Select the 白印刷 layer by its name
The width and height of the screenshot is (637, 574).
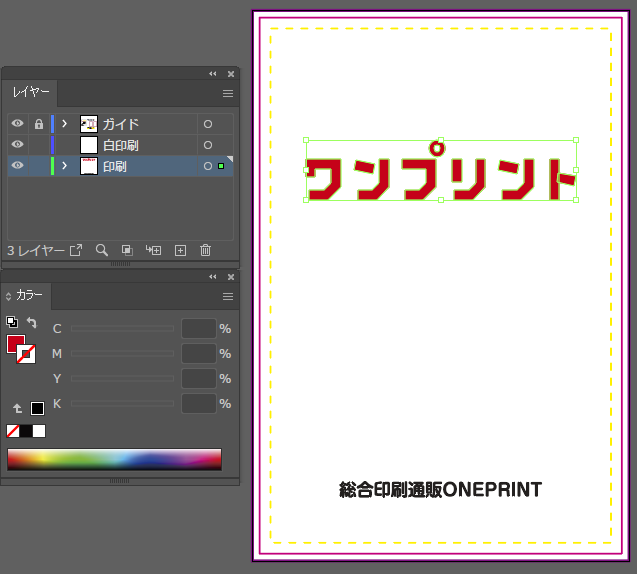pyautogui.click(x=121, y=145)
